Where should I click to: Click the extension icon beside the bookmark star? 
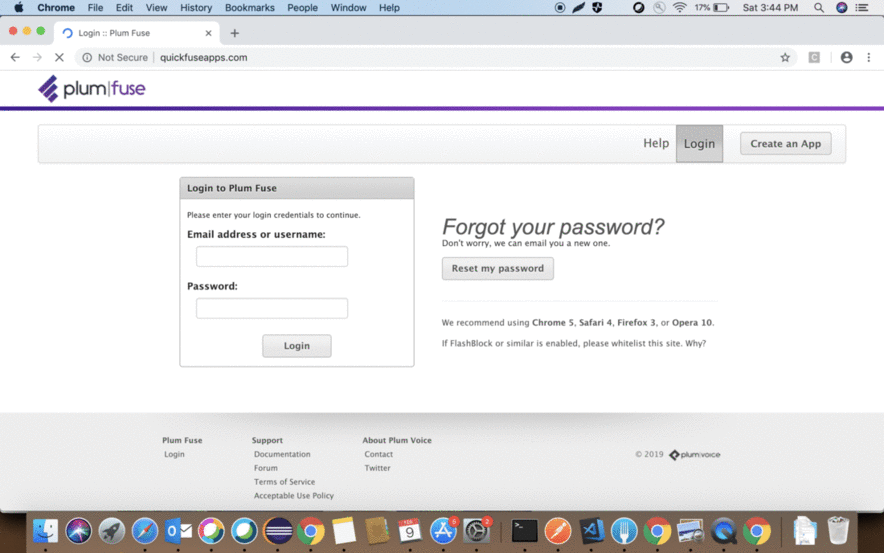click(x=814, y=57)
